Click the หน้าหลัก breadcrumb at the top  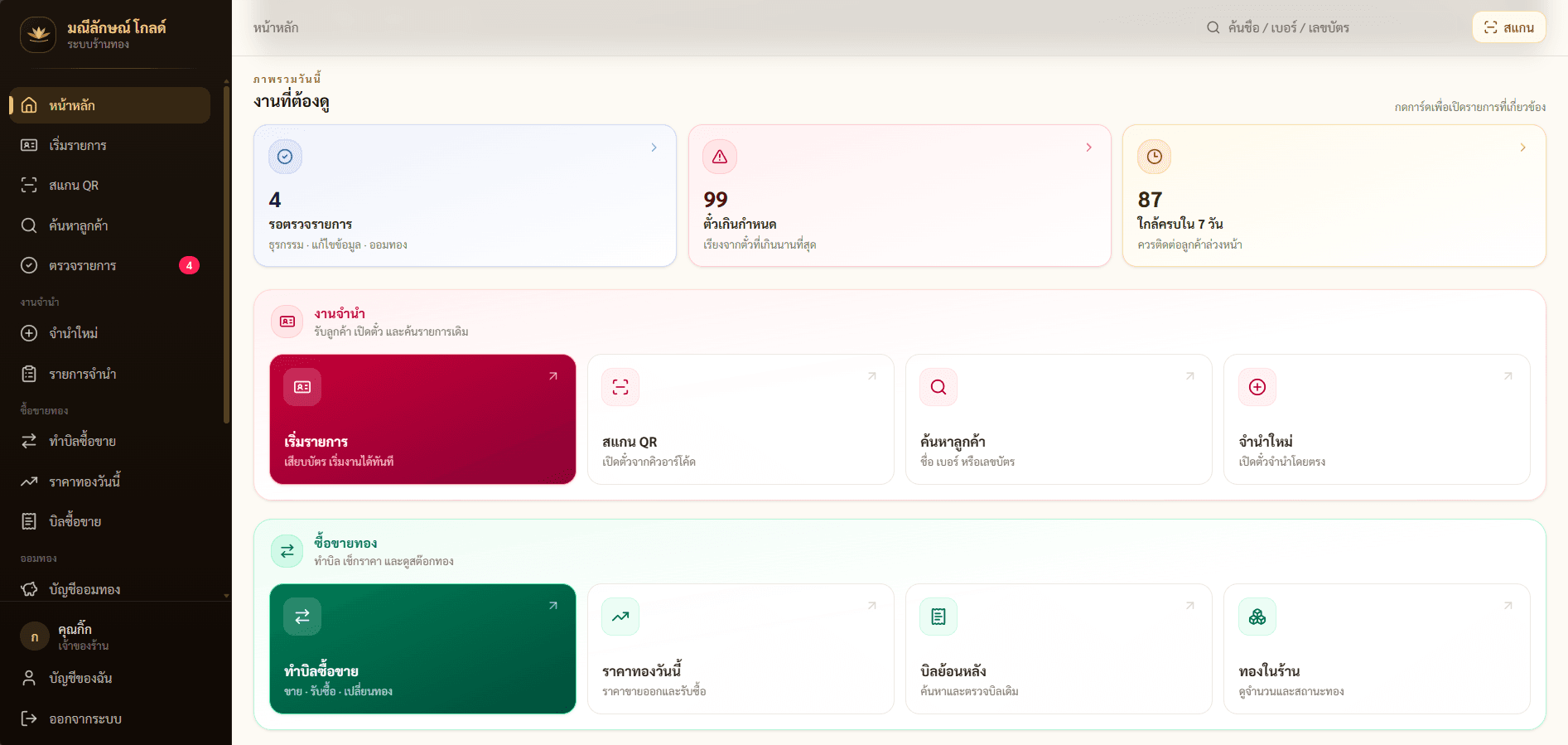coord(276,27)
